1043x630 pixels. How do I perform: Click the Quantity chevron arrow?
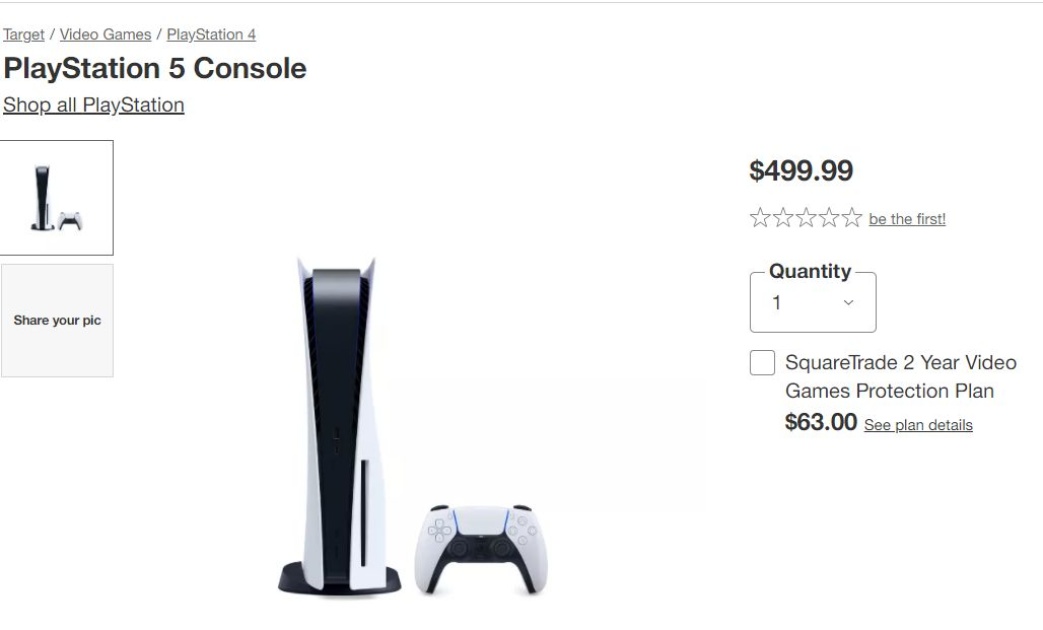click(849, 302)
